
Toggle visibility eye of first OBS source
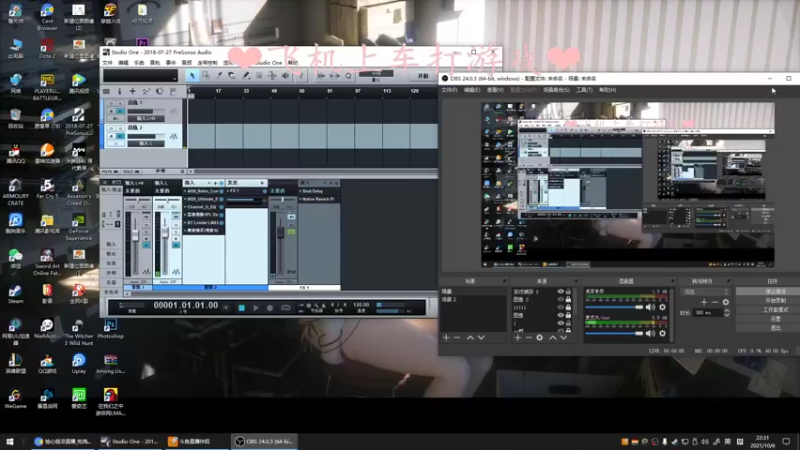(x=560, y=292)
